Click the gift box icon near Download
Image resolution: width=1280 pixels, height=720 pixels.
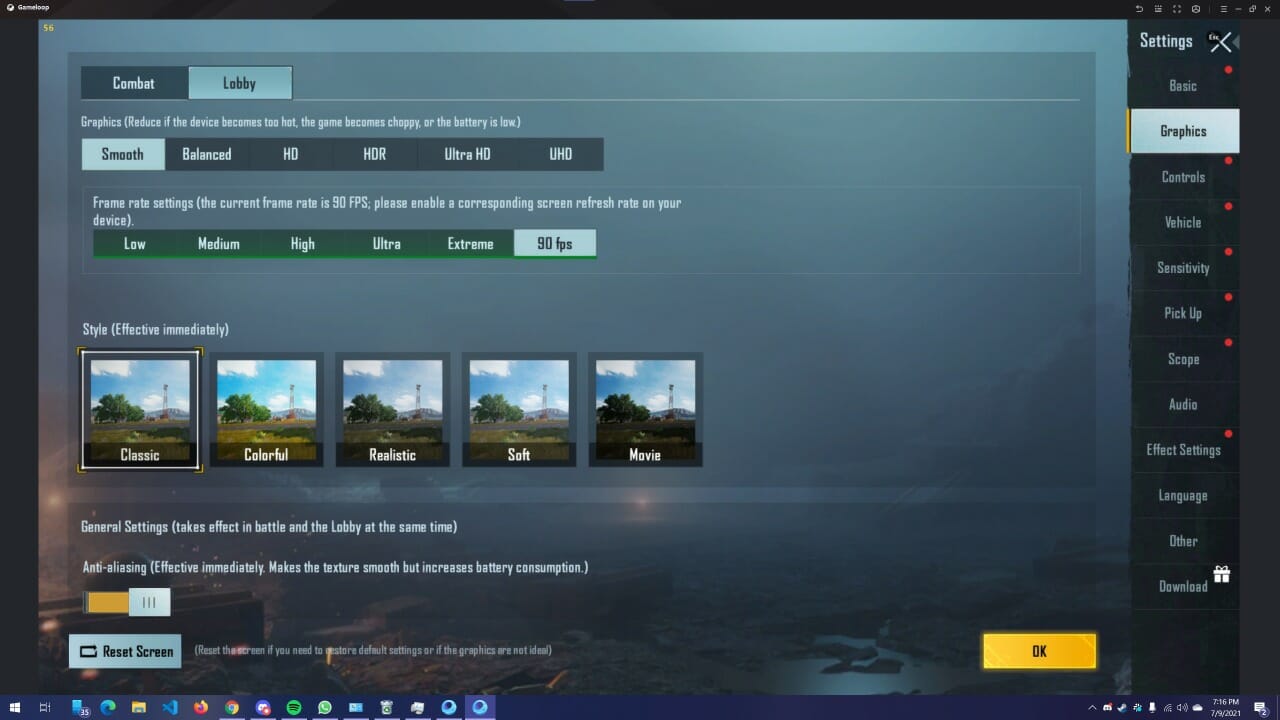click(x=1221, y=574)
